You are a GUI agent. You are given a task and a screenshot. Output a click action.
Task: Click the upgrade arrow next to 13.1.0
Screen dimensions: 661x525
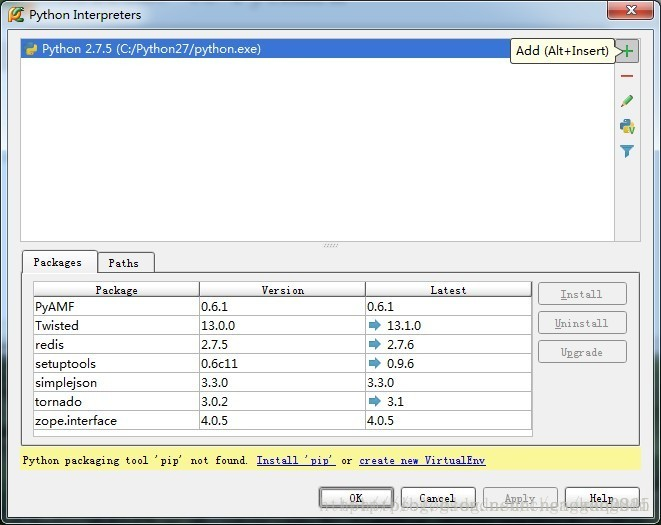click(x=374, y=325)
